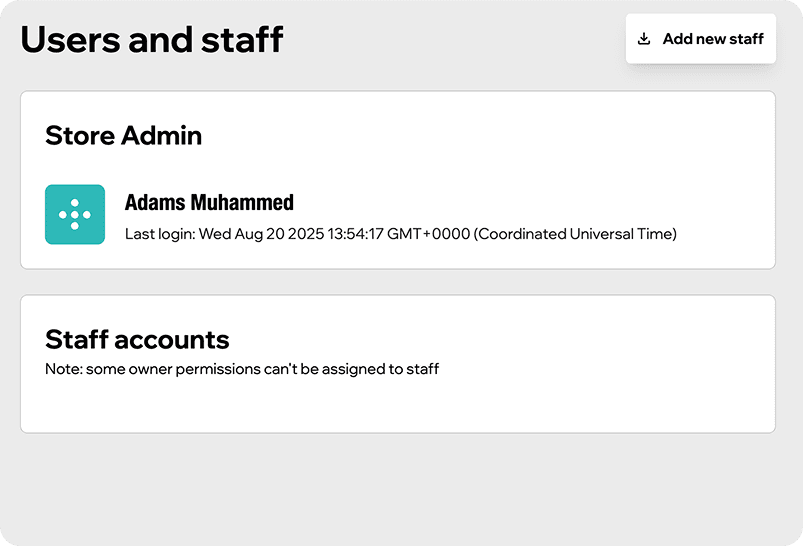803x546 pixels.
Task: Click the "Last login:" label
Action: click(160, 234)
